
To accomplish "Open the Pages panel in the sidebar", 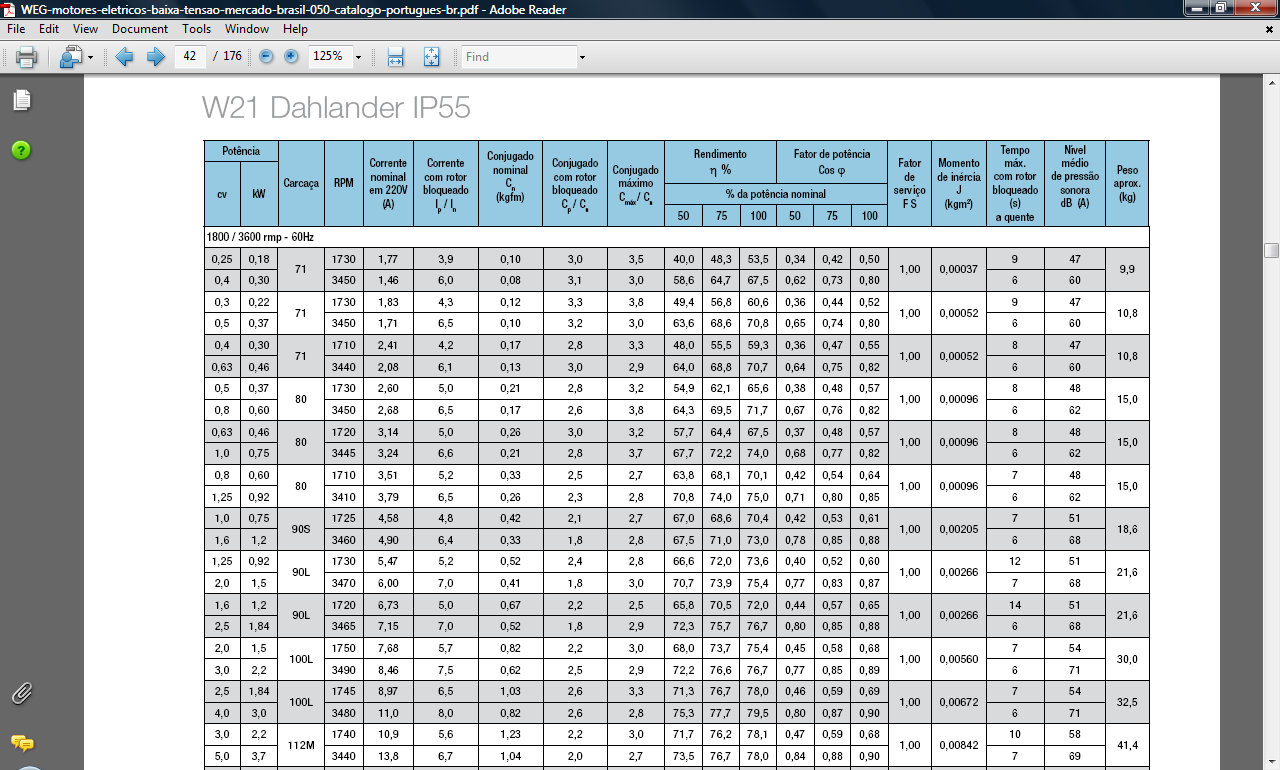I will coord(21,100).
